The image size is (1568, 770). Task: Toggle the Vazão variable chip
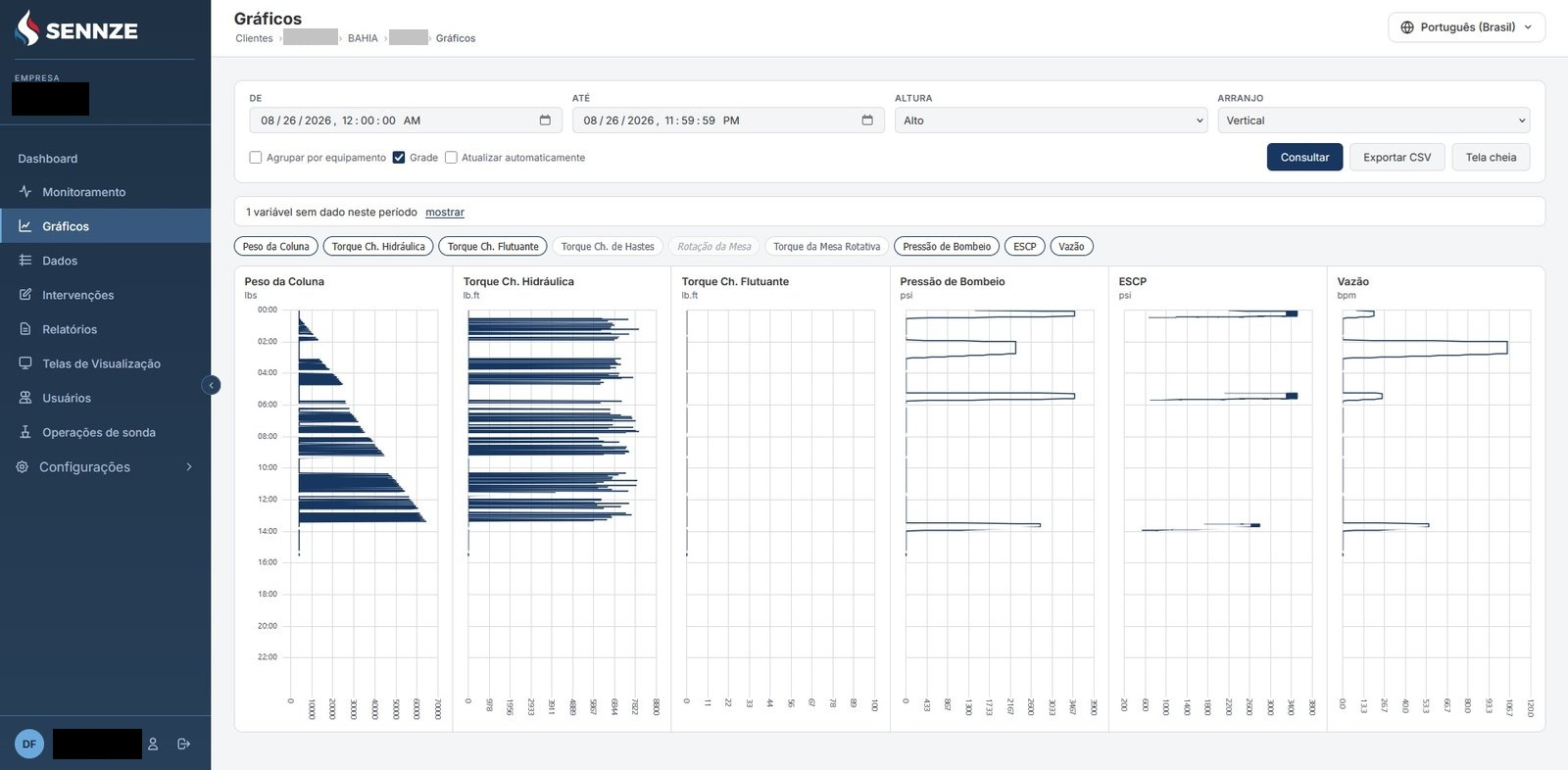pos(1071,247)
